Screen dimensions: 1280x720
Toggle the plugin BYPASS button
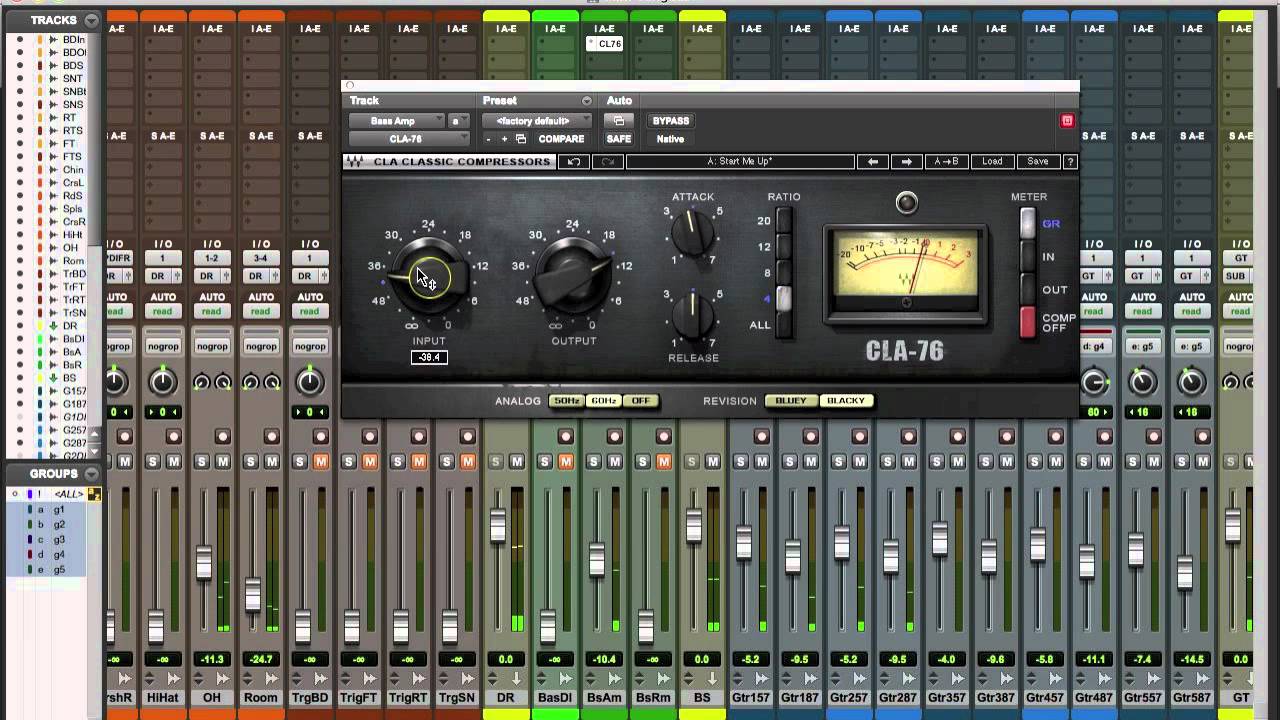tap(671, 121)
